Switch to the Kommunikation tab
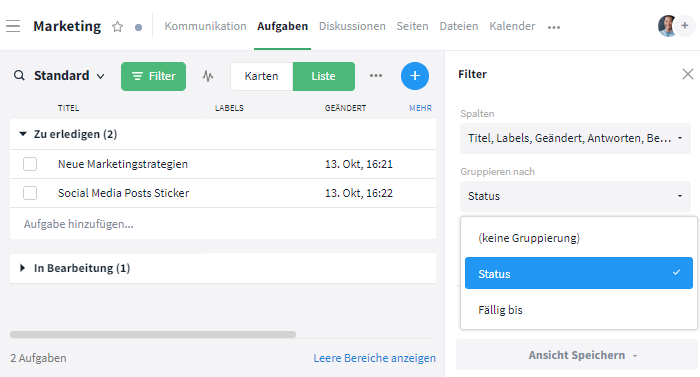Screen dimensions: 700x377 pos(205,26)
